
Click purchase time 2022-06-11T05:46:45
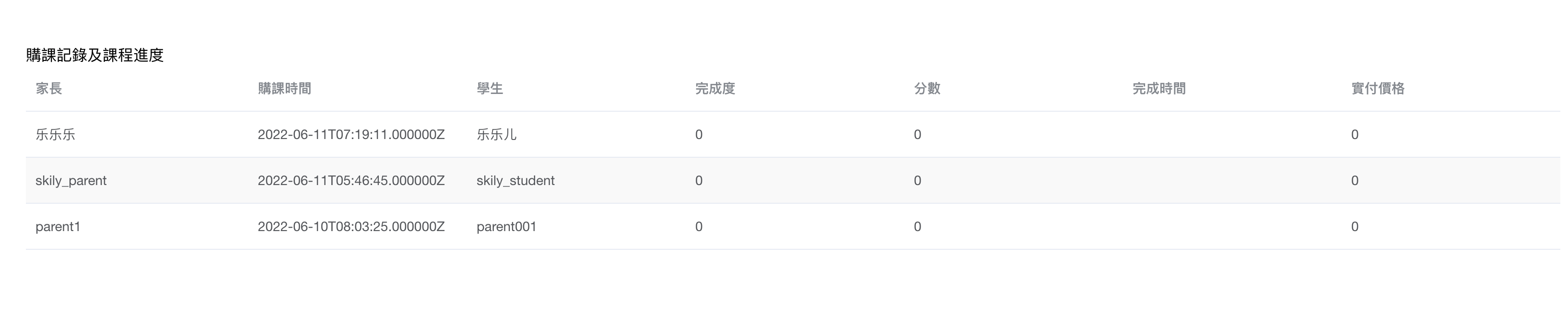pyautogui.click(x=351, y=181)
